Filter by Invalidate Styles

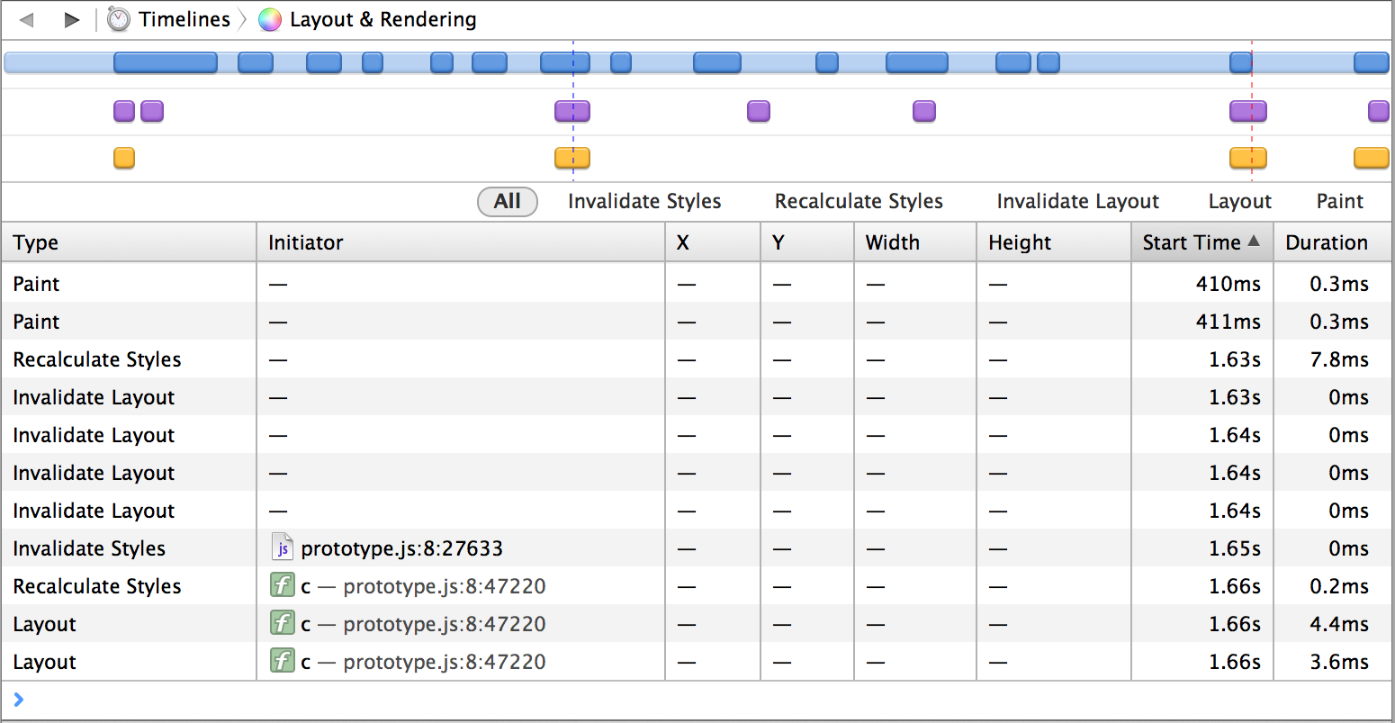(x=644, y=201)
